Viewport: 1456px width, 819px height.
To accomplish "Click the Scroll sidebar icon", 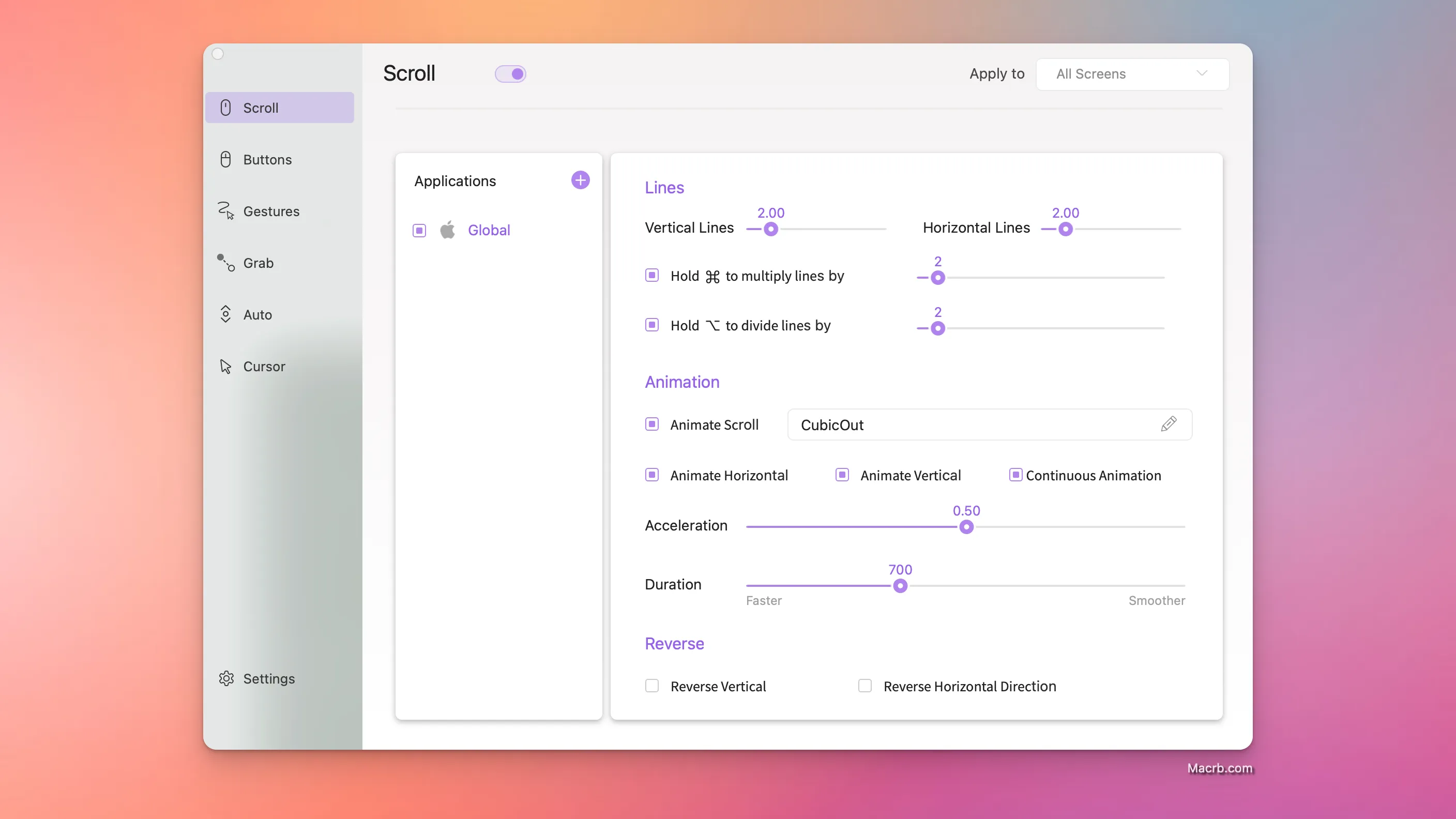I will [x=225, y=107].
